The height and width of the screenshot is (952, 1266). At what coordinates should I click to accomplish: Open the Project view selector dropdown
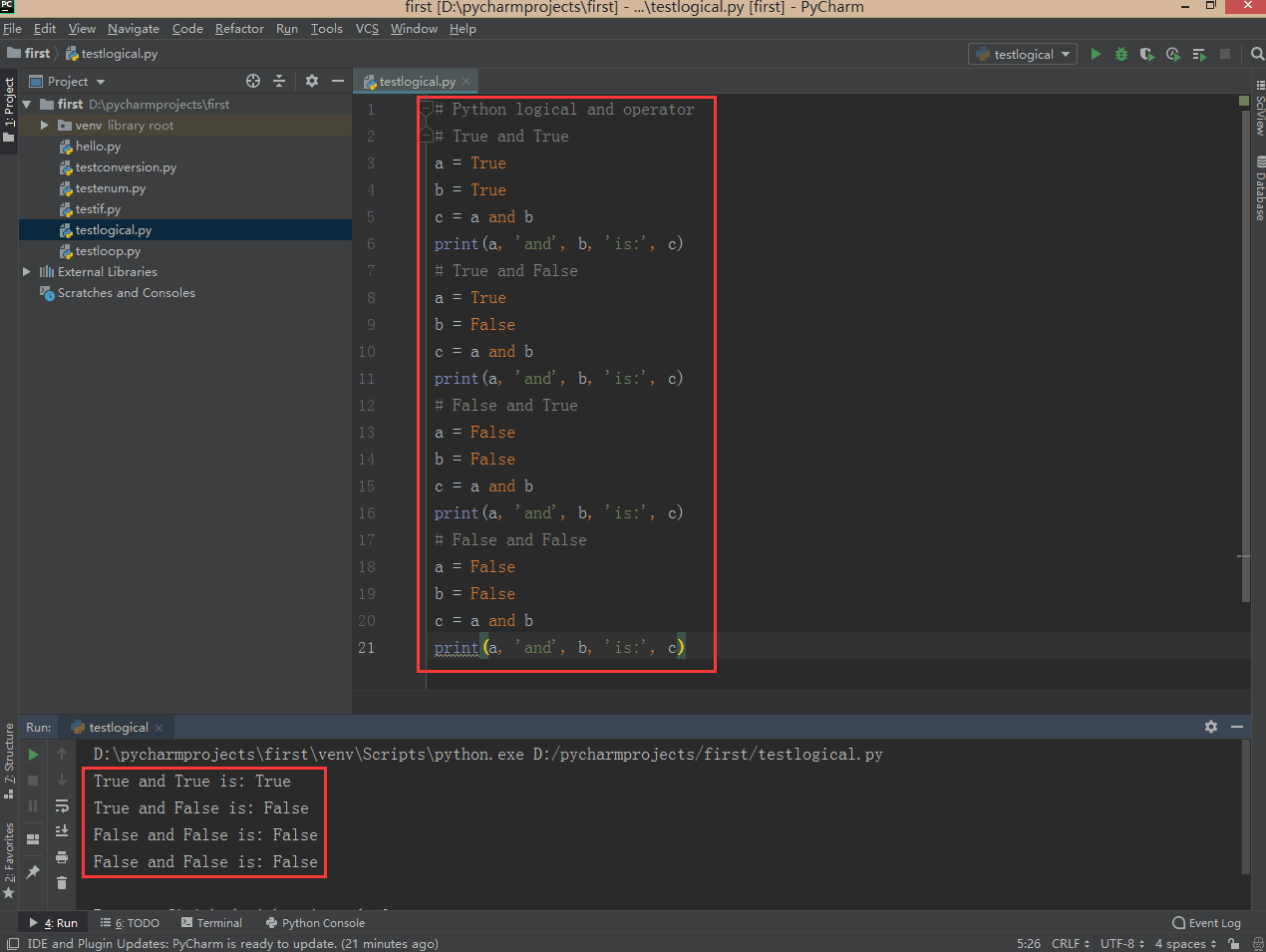tap(67, 81)
